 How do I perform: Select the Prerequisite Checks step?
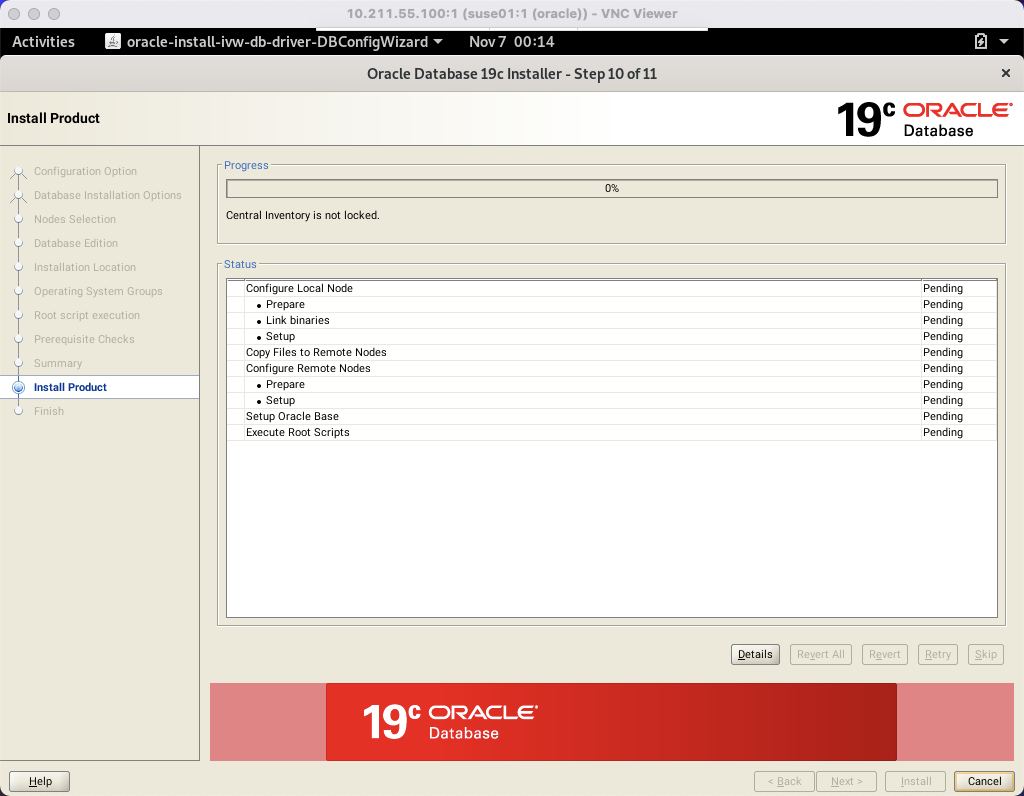tap(84, 339)
